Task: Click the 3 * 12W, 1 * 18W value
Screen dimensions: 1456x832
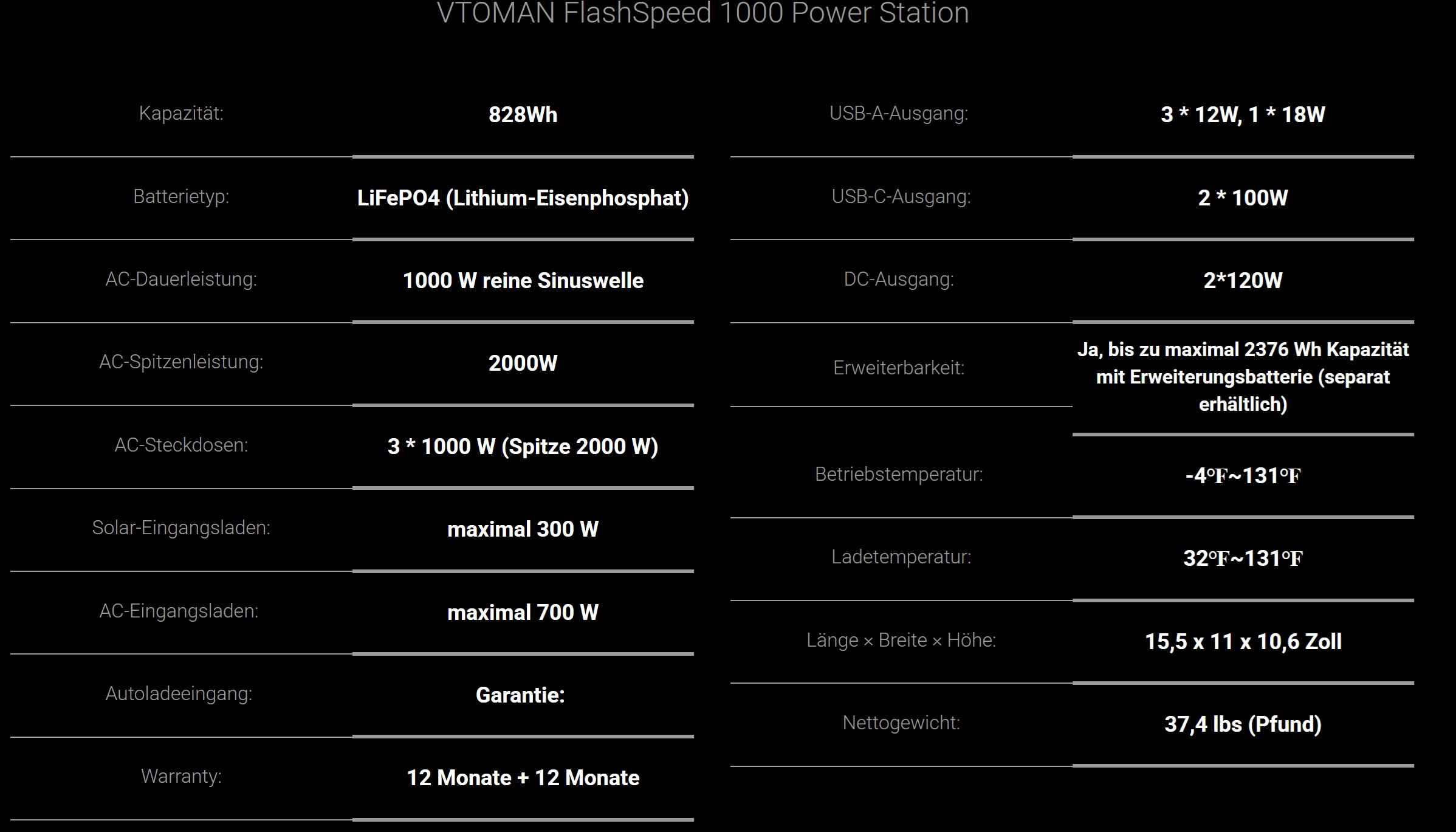Action: click(1243, 115)
